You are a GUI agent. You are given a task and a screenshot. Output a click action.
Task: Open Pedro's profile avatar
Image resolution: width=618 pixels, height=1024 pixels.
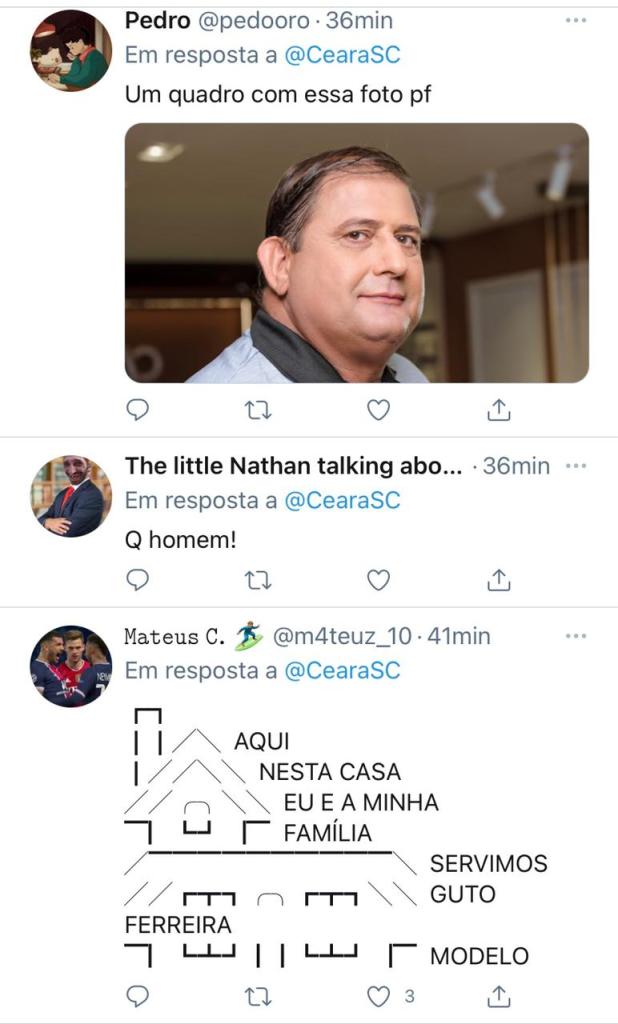(70, 51)
